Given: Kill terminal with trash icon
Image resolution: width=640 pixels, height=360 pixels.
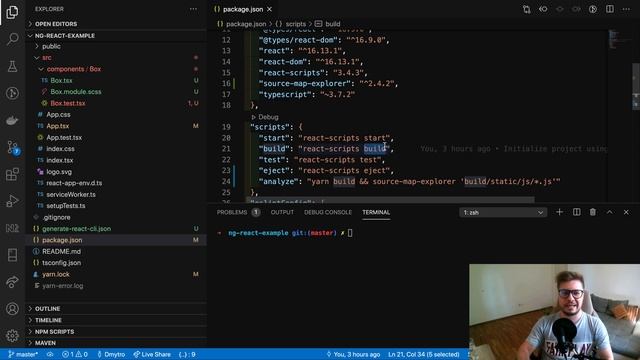Looking at the screenshot, I should (x=593, y=212).
